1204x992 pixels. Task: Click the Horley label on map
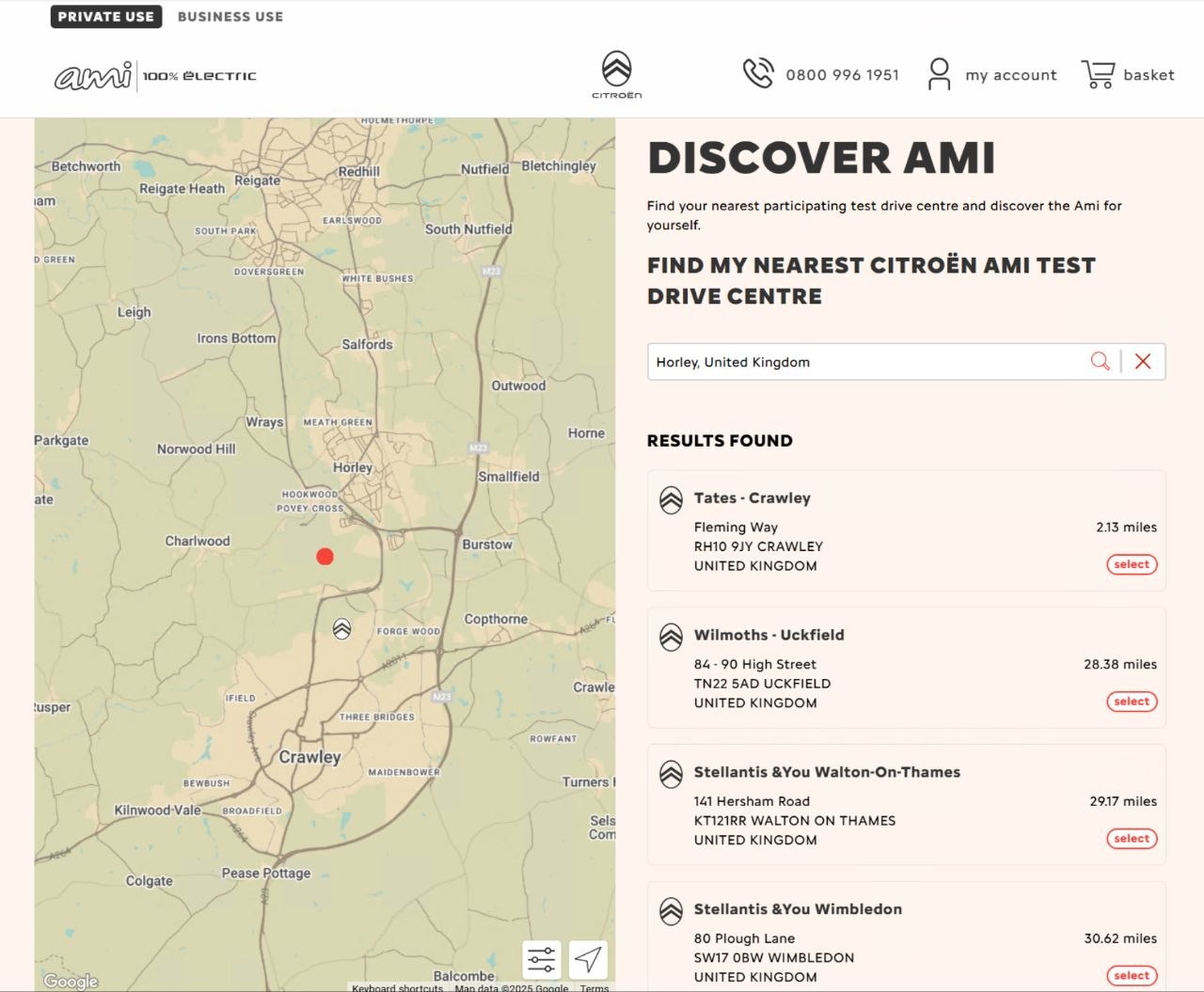tap(353, 467)
